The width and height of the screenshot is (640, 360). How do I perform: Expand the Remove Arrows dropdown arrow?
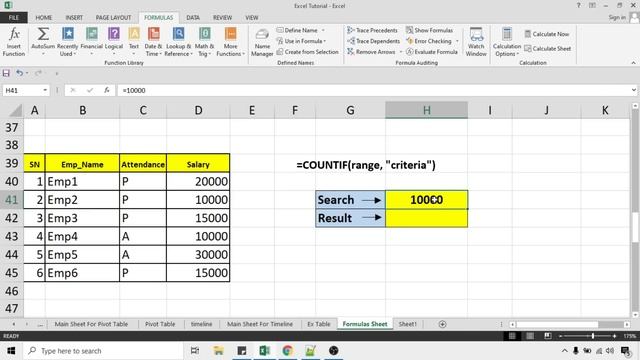point(400,52)
